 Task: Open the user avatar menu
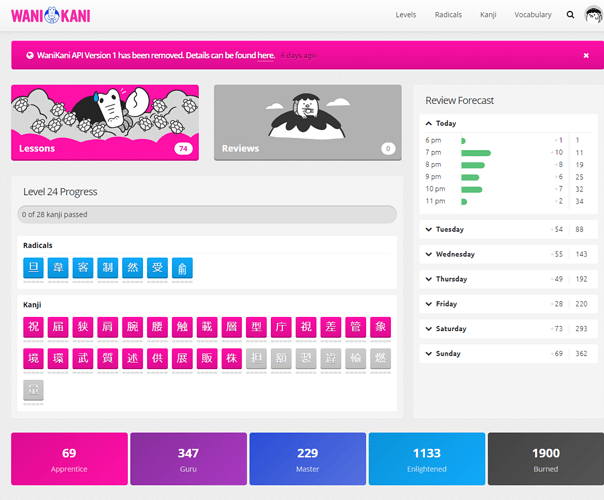pyautogui.click(x=594, y=15)
